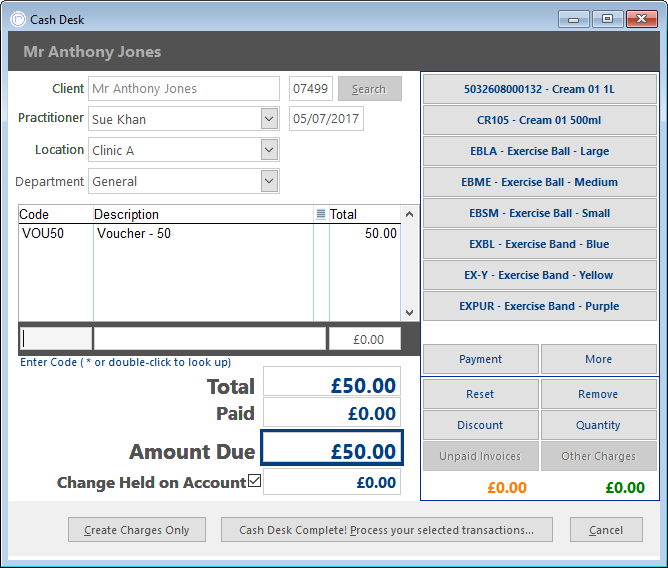The width and height of the screenshot is (668, 568).
Task: Apply Discount to selected item
Action: coord(481,425)
